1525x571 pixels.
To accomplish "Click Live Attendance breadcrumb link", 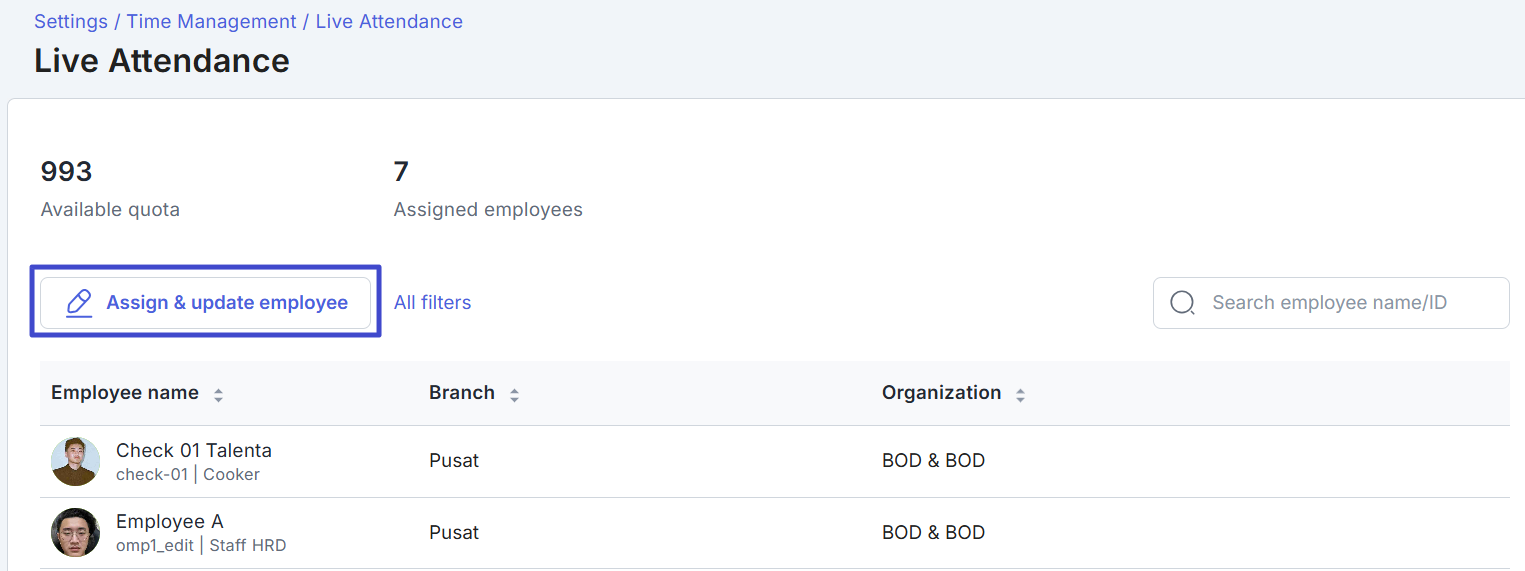I will tap(389, 21).
